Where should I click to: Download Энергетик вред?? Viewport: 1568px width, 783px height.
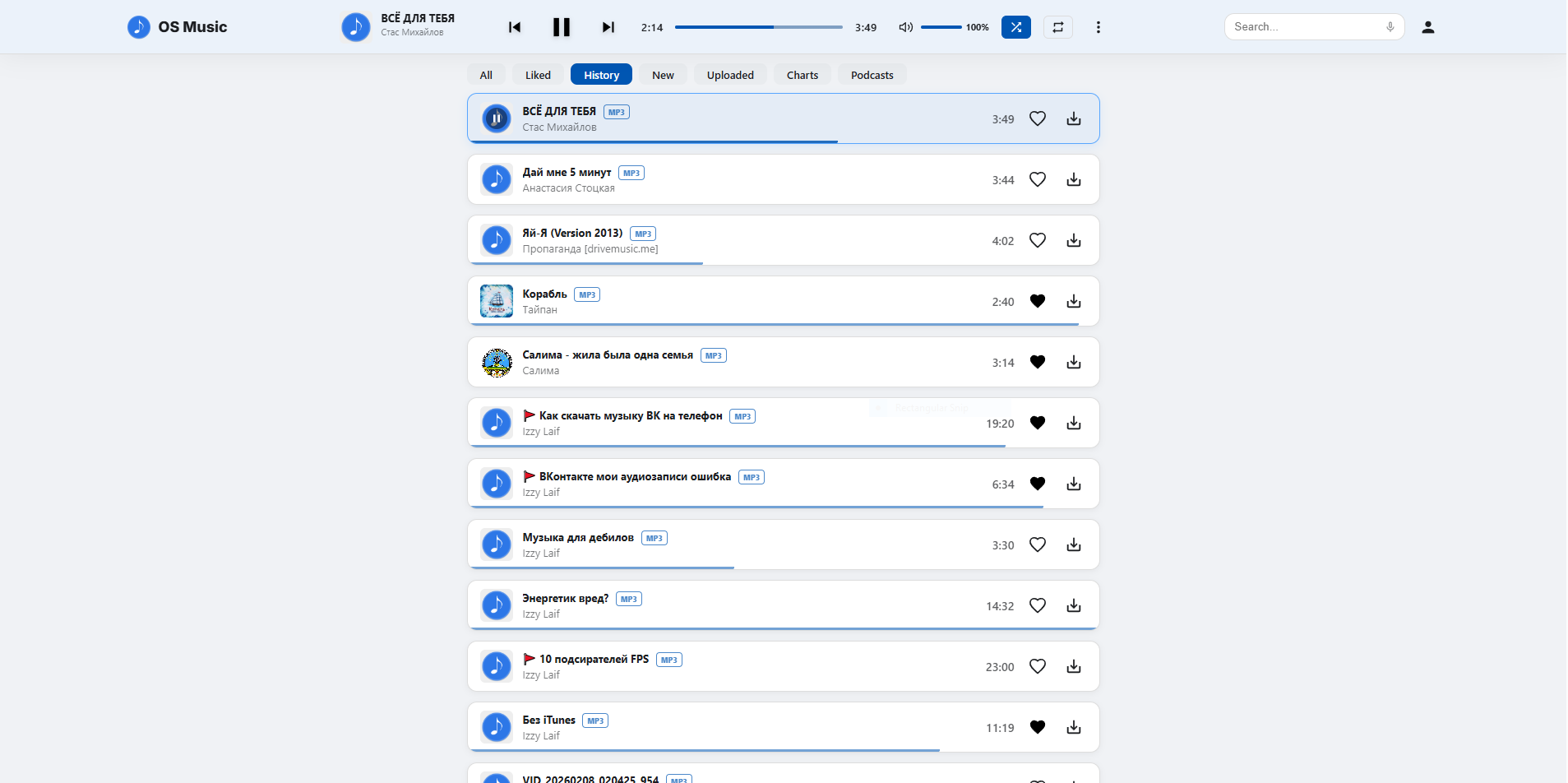tap(1074, 605)
